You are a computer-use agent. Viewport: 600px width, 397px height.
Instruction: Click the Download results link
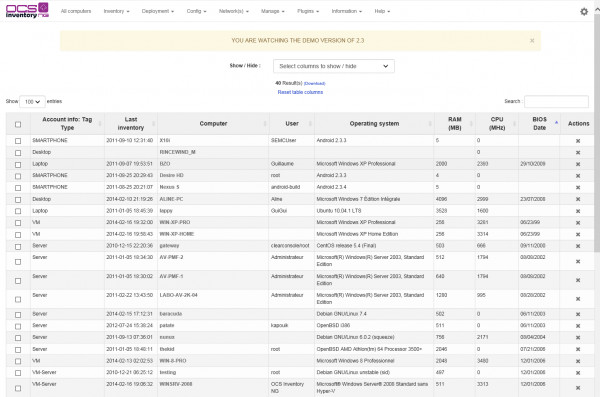coord(315,83)
